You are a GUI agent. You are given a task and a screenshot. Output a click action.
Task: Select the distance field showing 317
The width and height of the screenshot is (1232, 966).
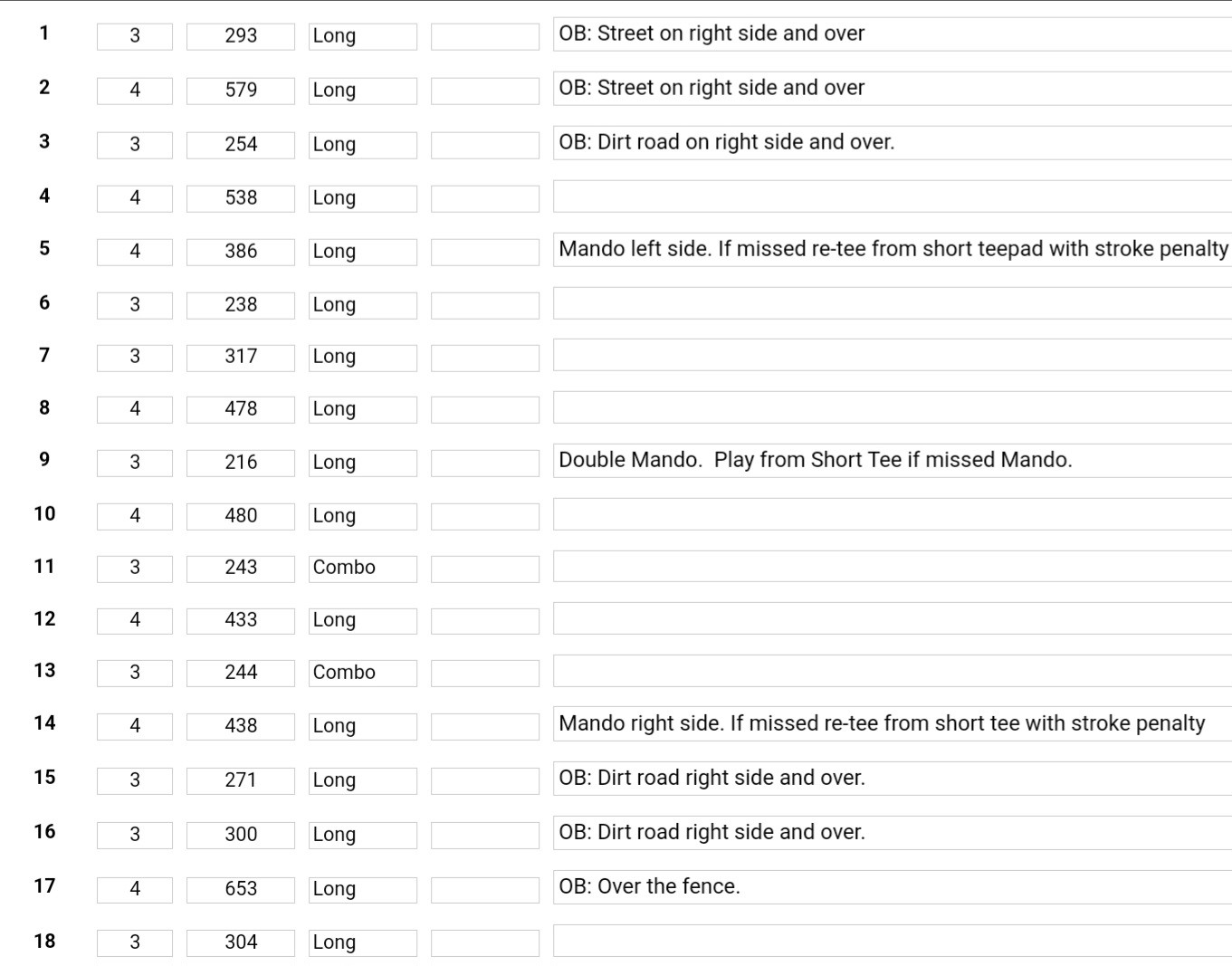241,358
